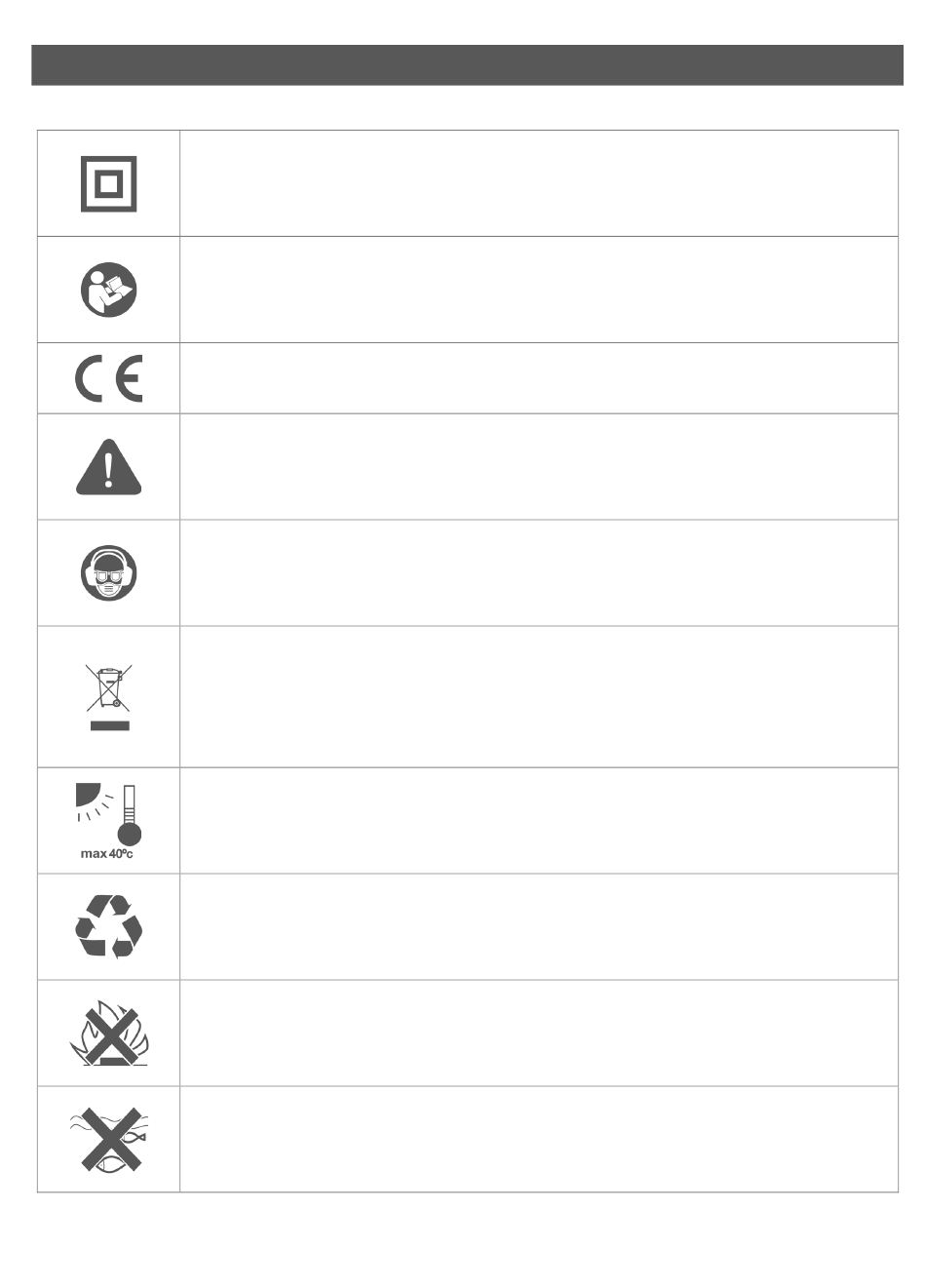Select the empty cell beside the crossed-out fire icon
926x1288 pixels.
[x=538, y=1034]
